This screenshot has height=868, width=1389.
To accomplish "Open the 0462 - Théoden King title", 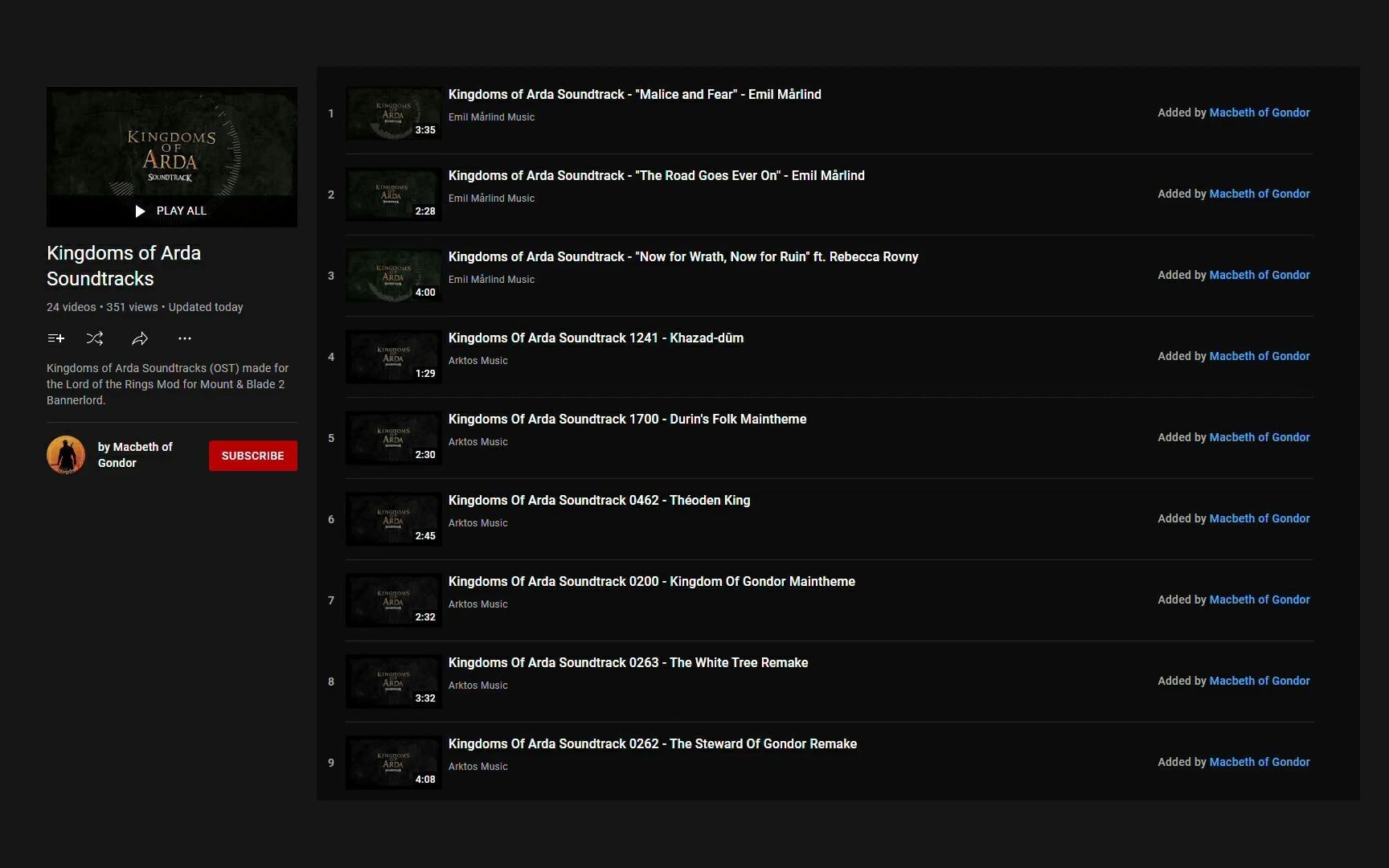I will [599, 501].
